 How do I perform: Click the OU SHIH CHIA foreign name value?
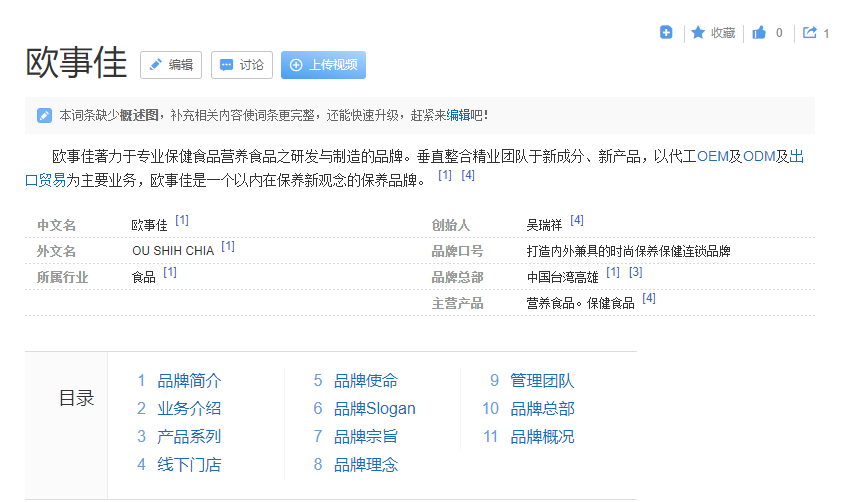[173, 251]
